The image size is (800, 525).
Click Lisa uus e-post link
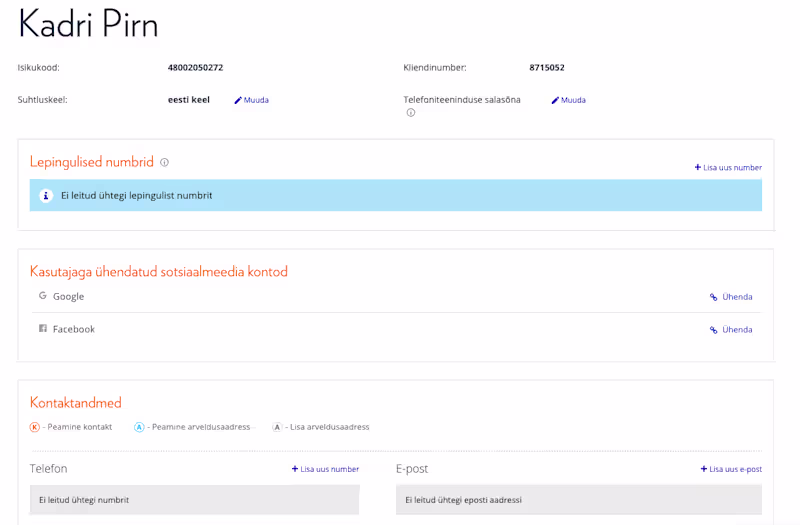coord(731,469)
